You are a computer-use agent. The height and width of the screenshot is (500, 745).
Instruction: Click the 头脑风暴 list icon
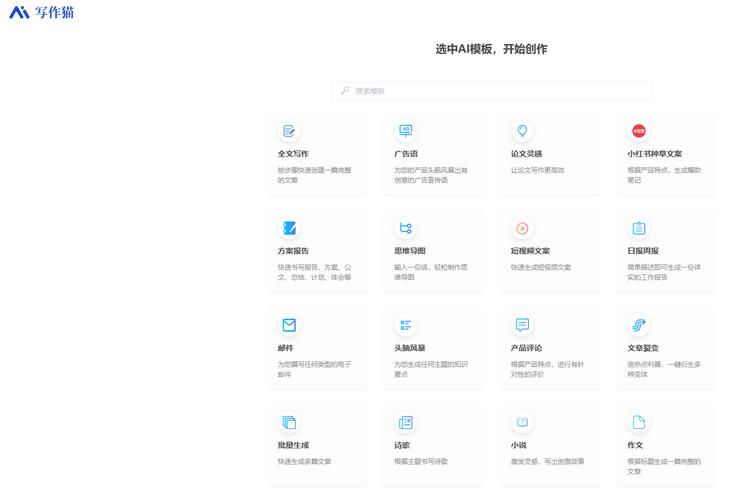406,325
